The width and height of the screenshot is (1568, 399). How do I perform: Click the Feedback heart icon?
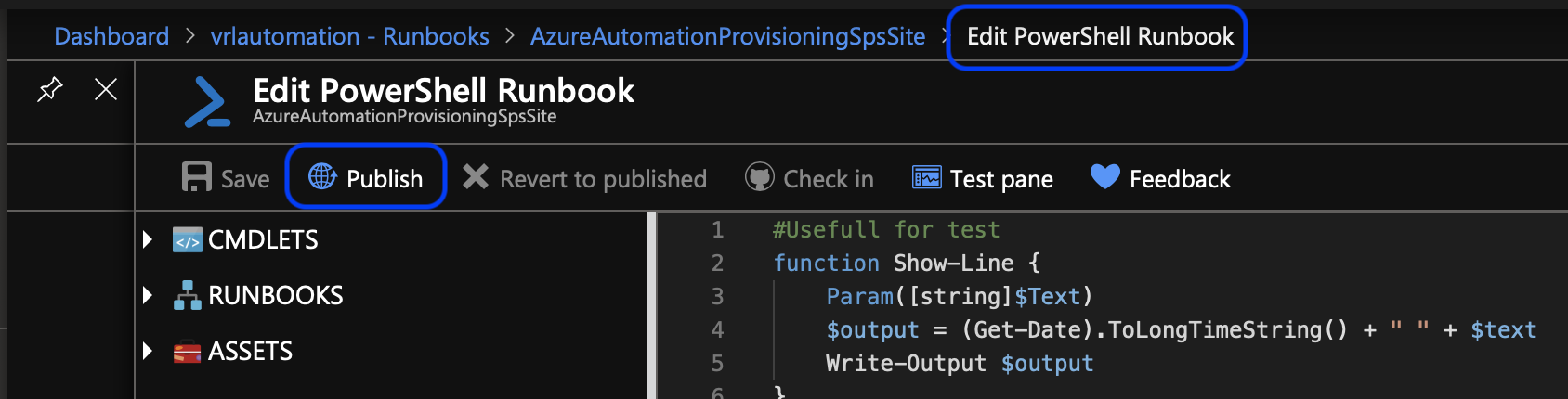[1104, 176]
